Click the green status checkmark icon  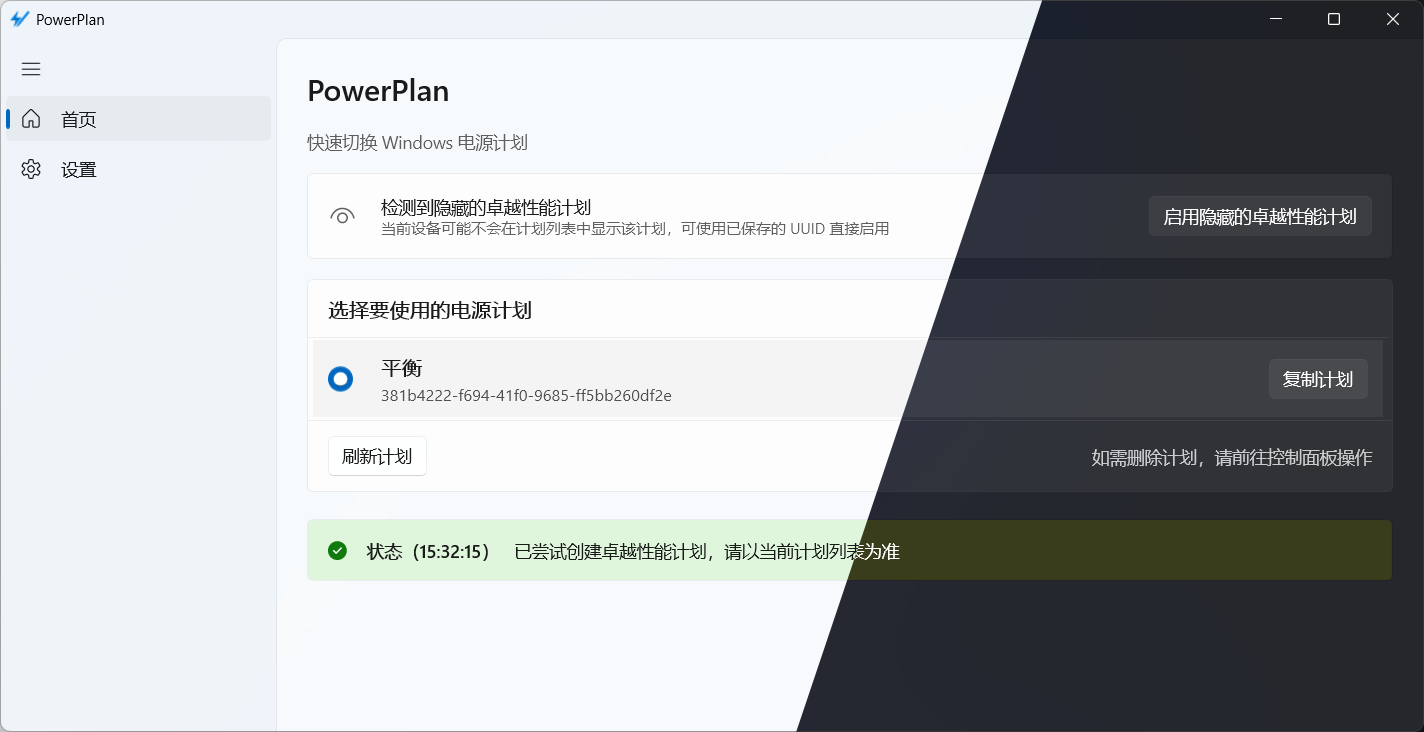click(x=338, y=551)
